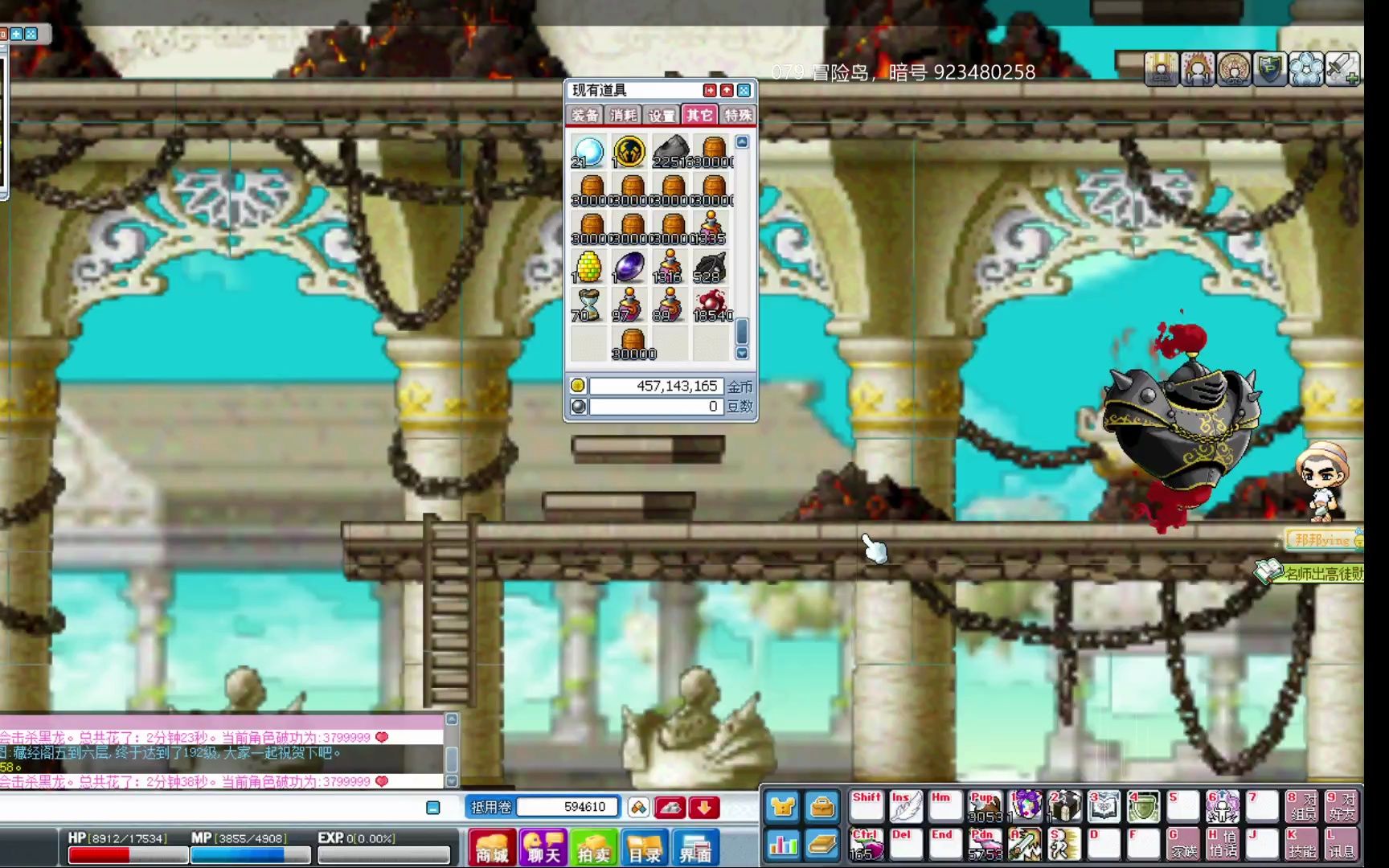Screen dimensions: 1389x868
Task: Select the black leaf item with quantity 528
Action: [711, 268]
